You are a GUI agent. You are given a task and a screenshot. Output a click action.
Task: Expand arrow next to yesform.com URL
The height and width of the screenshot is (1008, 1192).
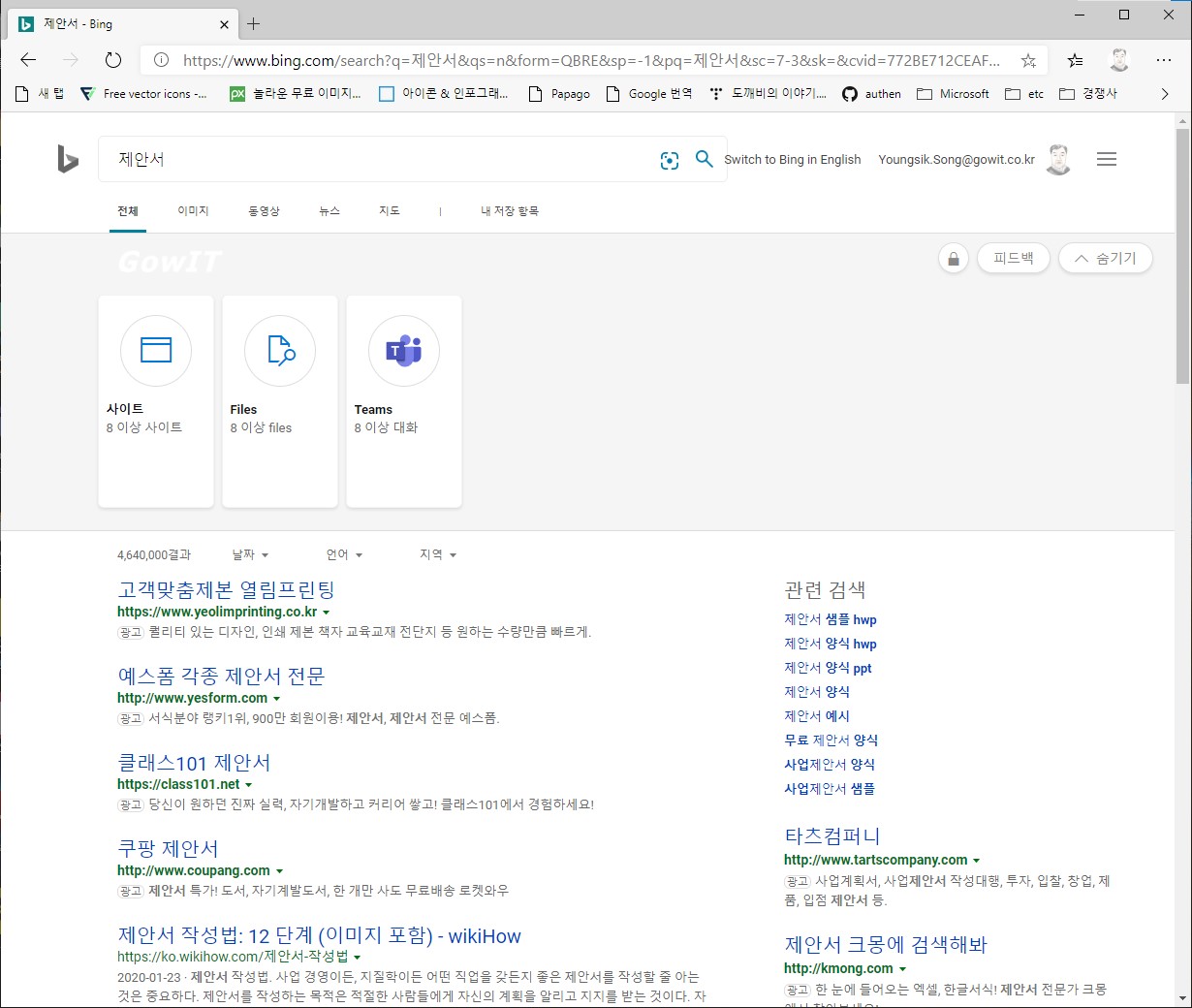pyautogui.click(x=276, y=699)
